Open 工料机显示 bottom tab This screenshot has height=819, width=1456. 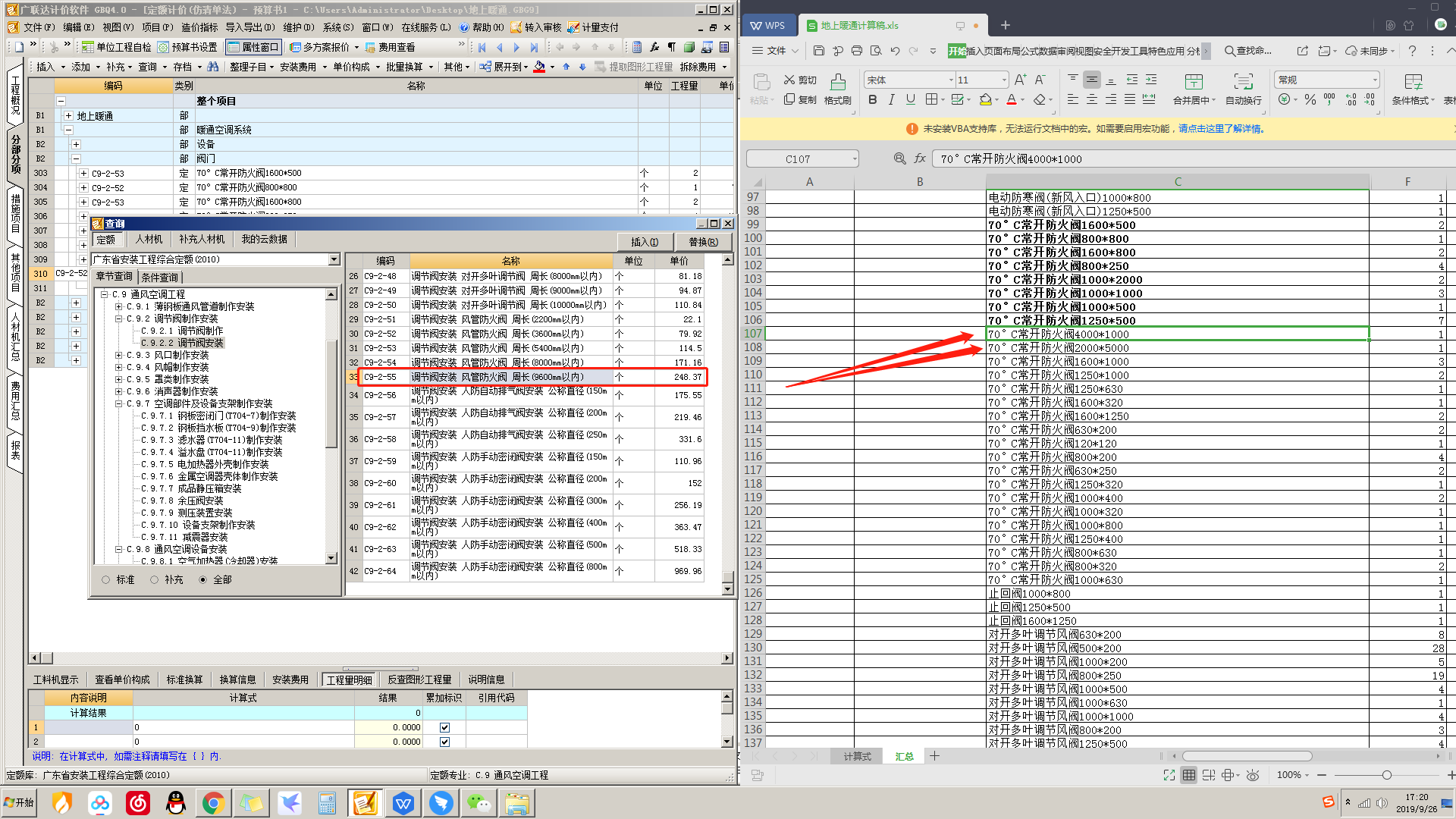(56, 679)
